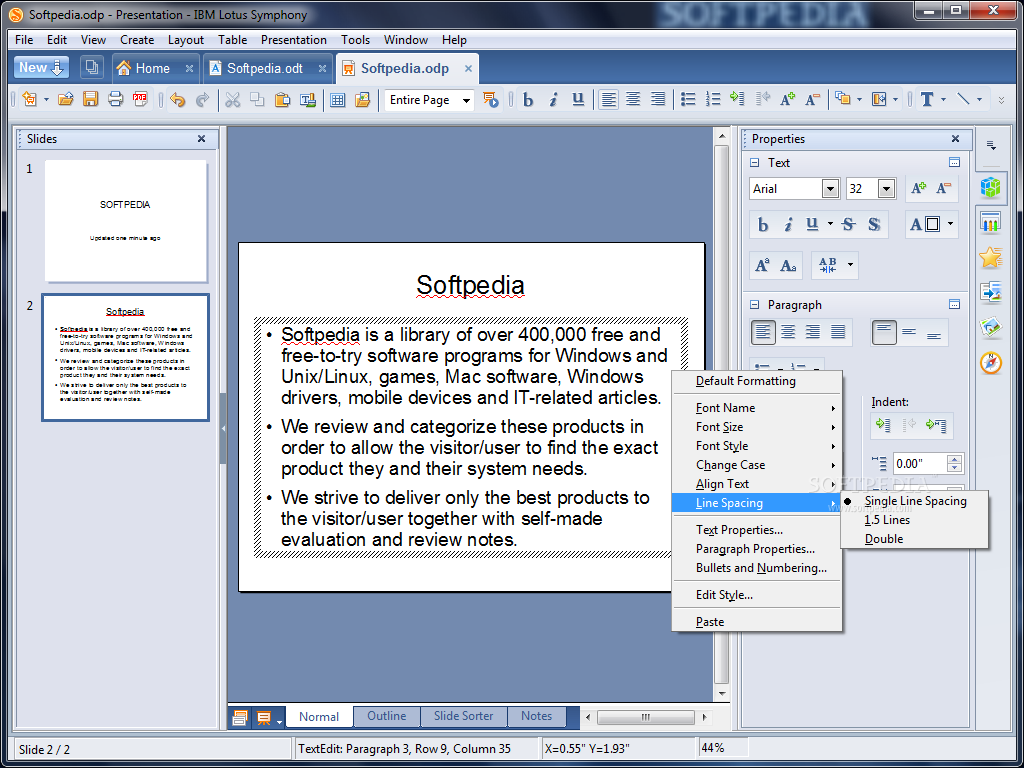Apply strikethrough in Properties Text section
Viewport: 1024px width, 768px height.
click(848, 225)
